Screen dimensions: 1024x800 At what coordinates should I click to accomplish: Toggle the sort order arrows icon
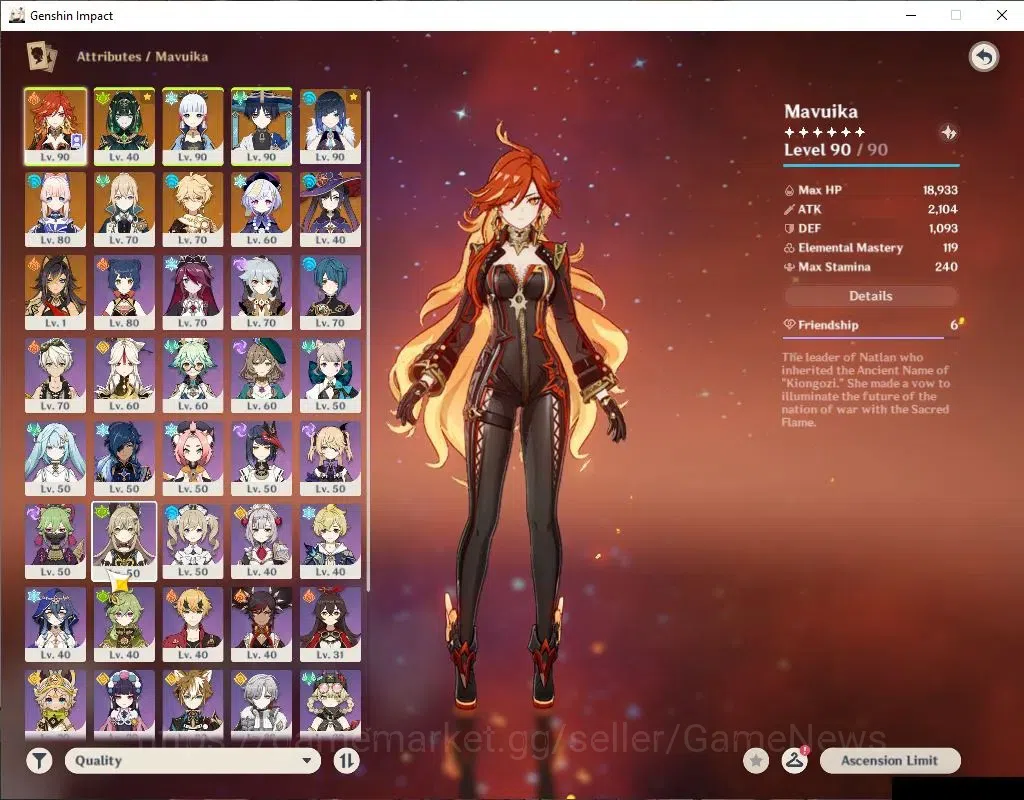click(346, 760)
